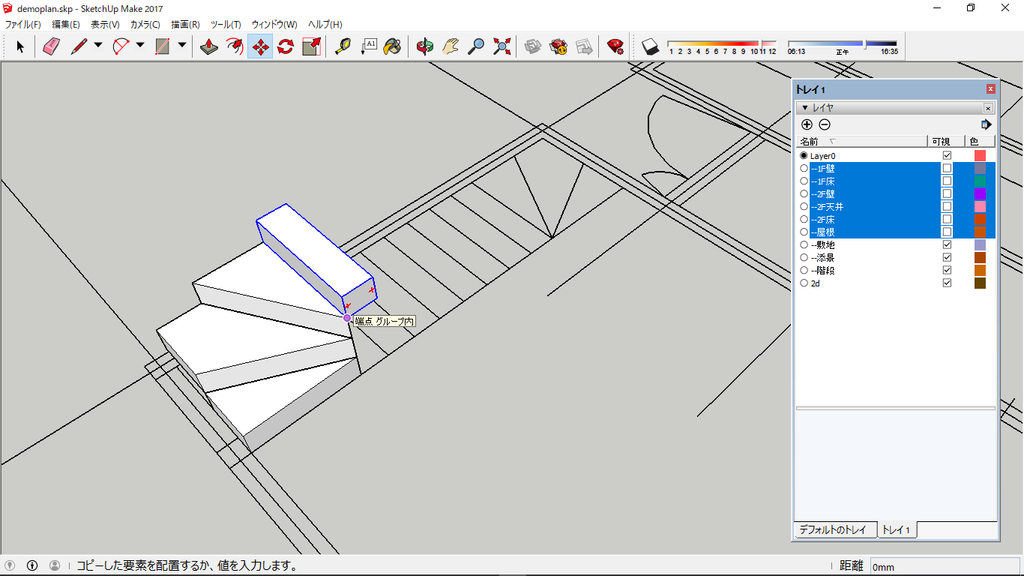
Task: Select the Rotate tool
Action: (x=285, y=46)
